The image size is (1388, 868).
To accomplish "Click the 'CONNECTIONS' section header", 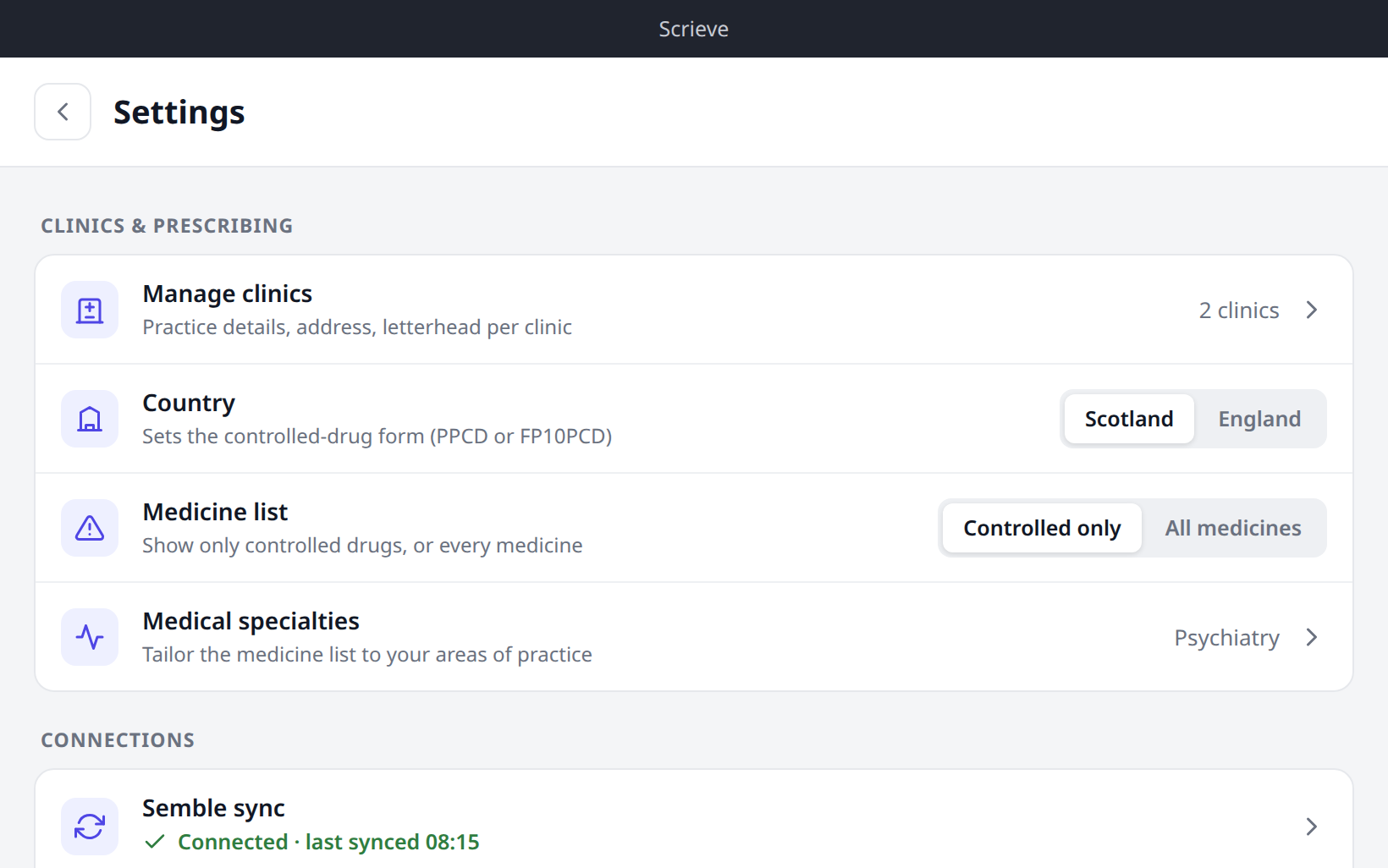I will (118, 740).
